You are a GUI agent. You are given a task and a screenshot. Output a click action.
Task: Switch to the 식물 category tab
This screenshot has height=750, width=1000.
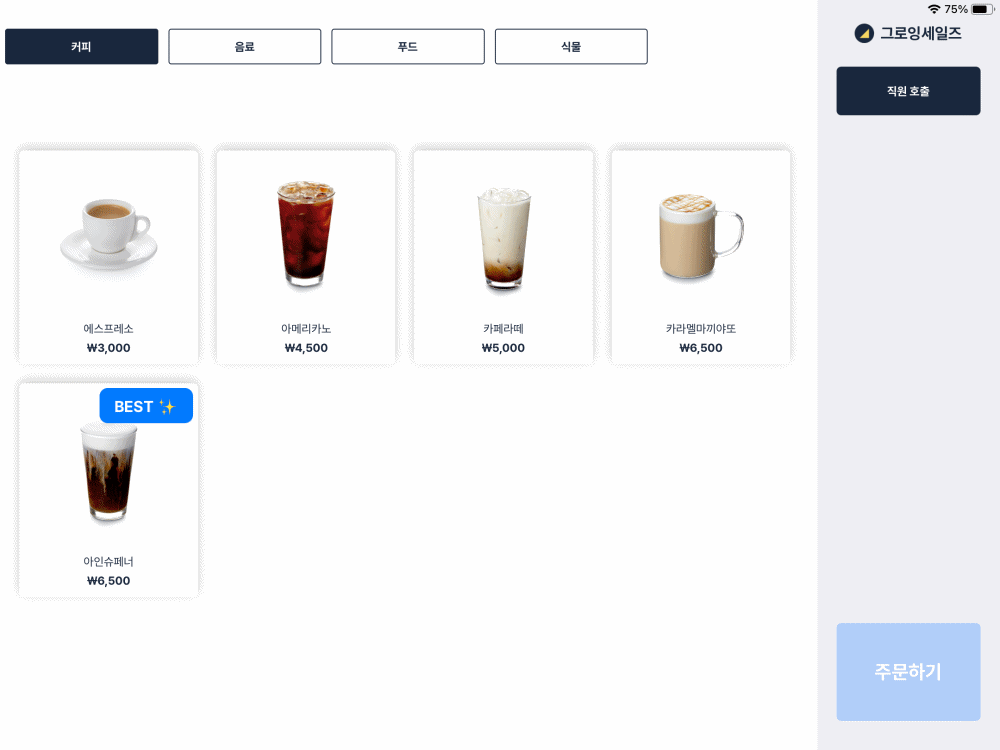coord(571,47)
